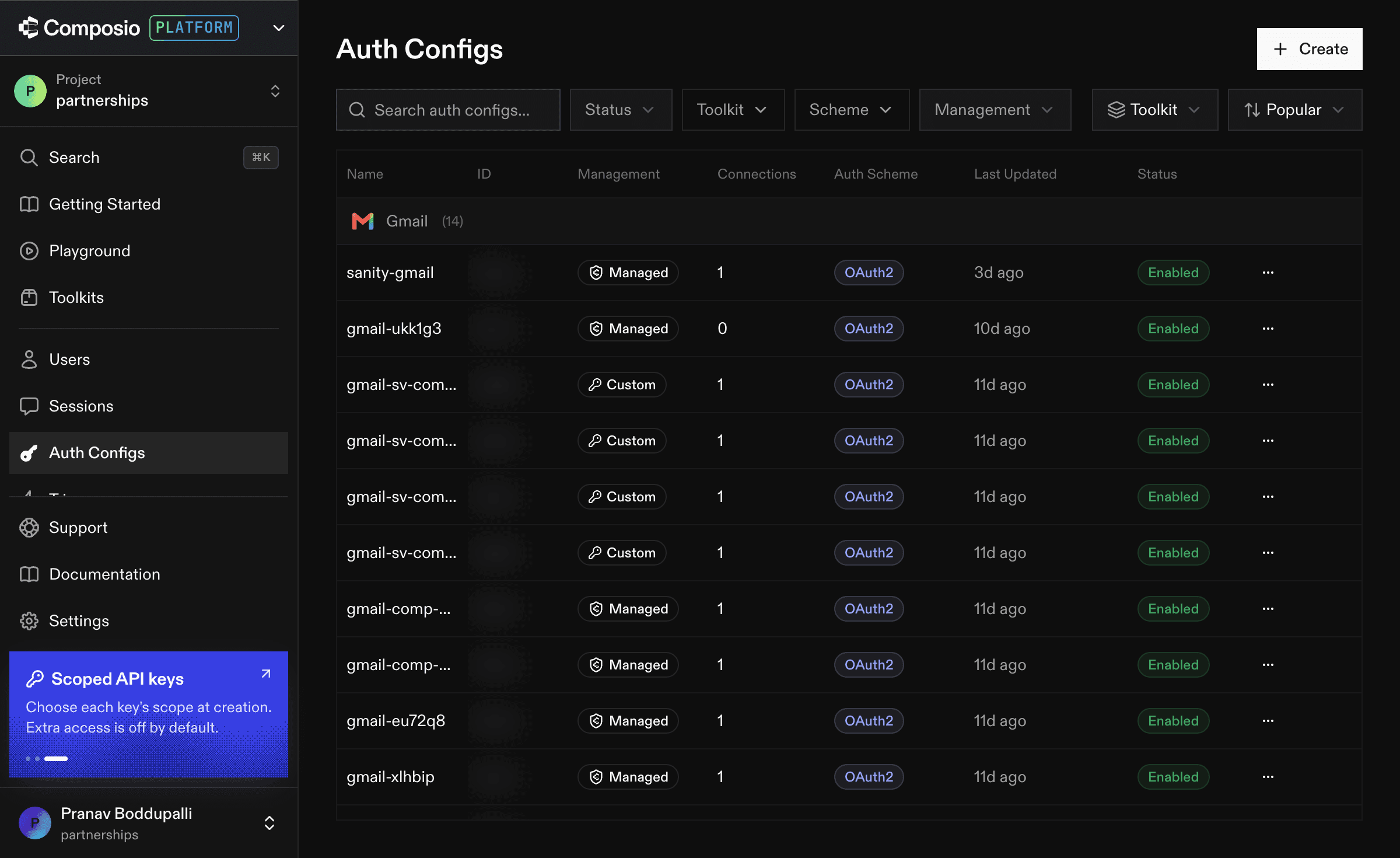Click the Toolkits box icon in sidebar
This screenshot has height=858, width=1400.
(x=29, y=298)
